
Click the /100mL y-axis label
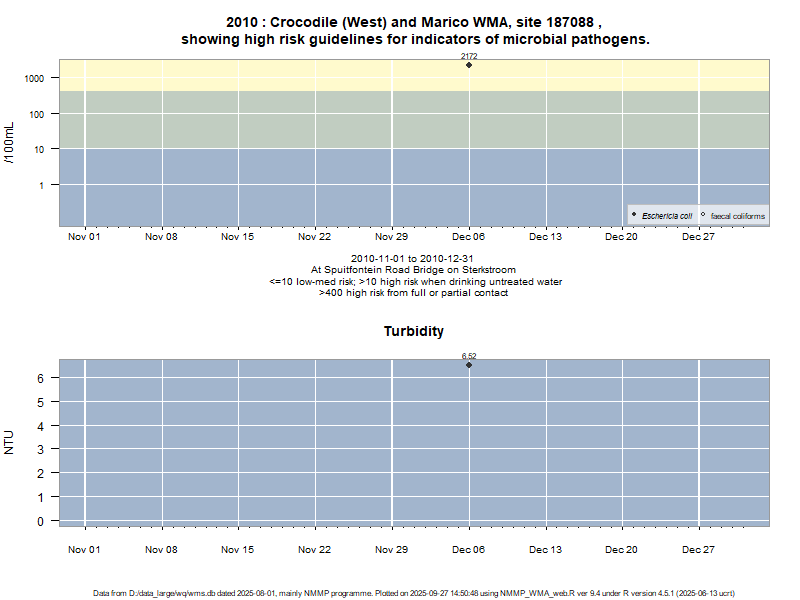[10, 142]
